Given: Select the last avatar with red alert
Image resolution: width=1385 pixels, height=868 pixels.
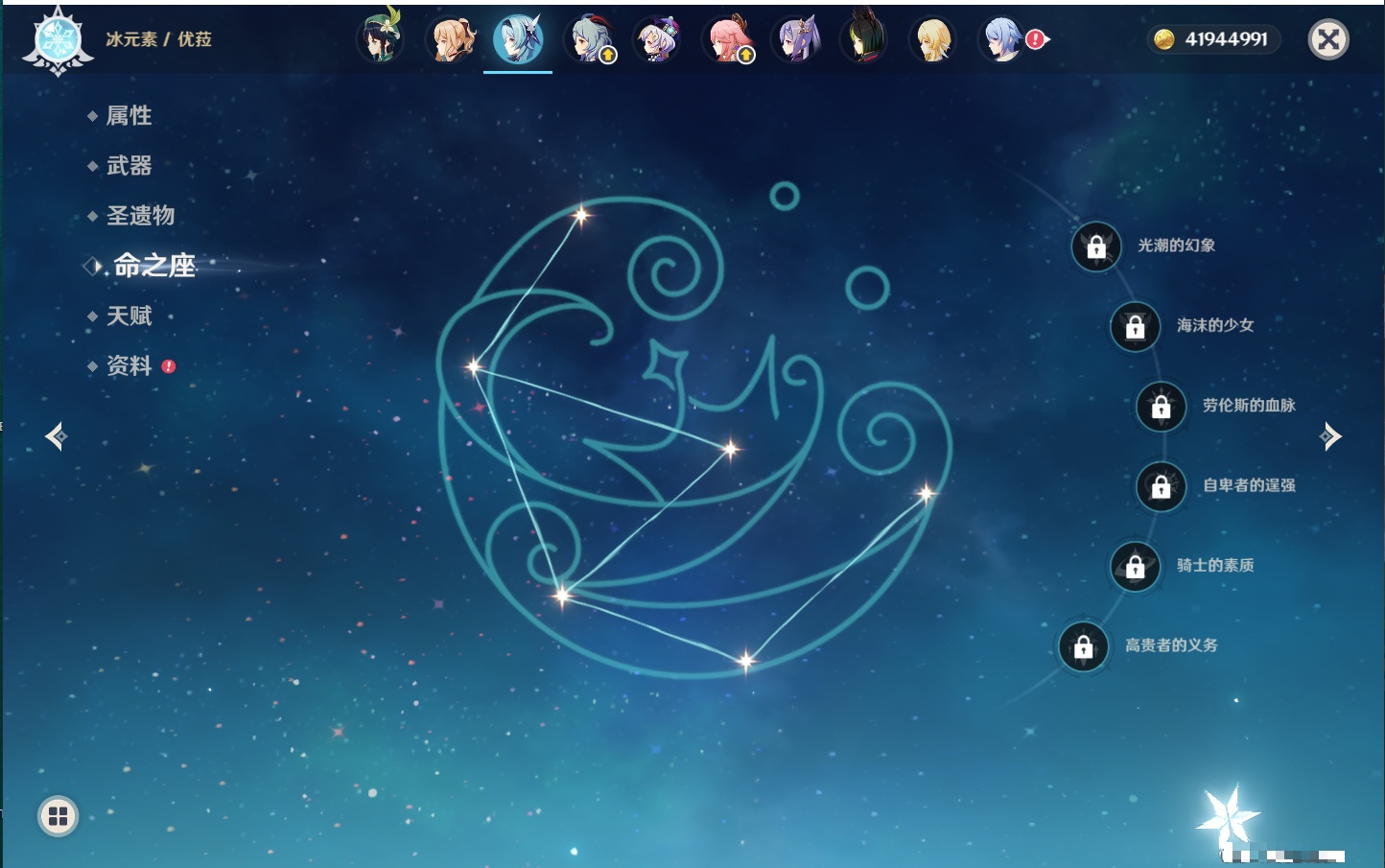Looking at the screenshot, I should (x=1004, y=39).
